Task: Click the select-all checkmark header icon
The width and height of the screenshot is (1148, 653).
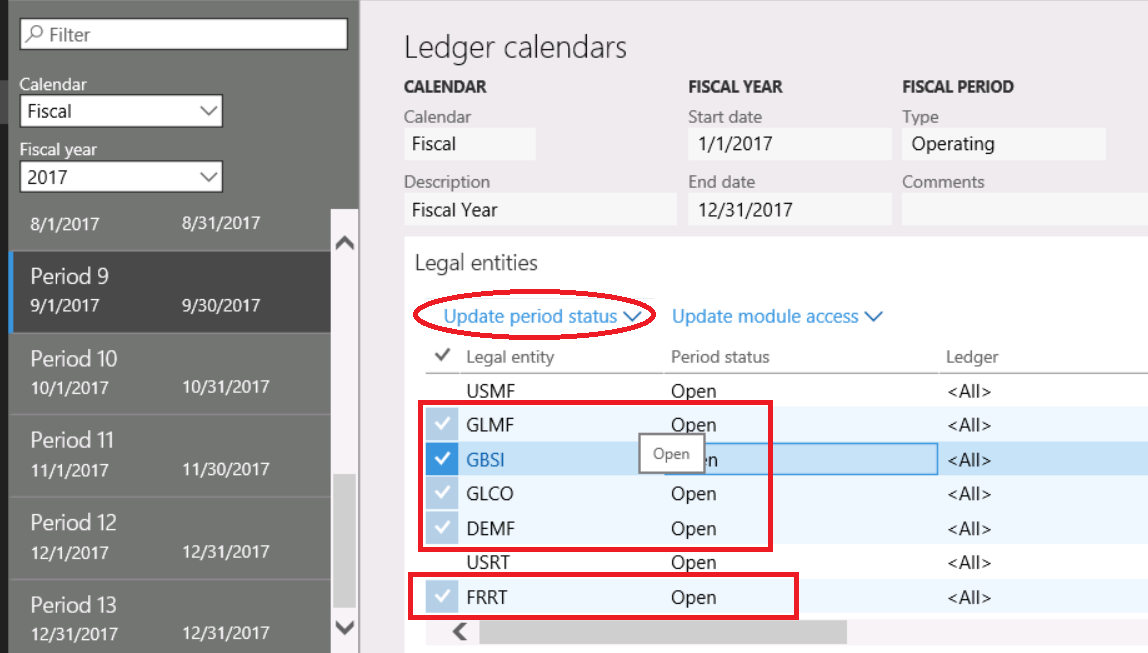Action: coord(441,356)
